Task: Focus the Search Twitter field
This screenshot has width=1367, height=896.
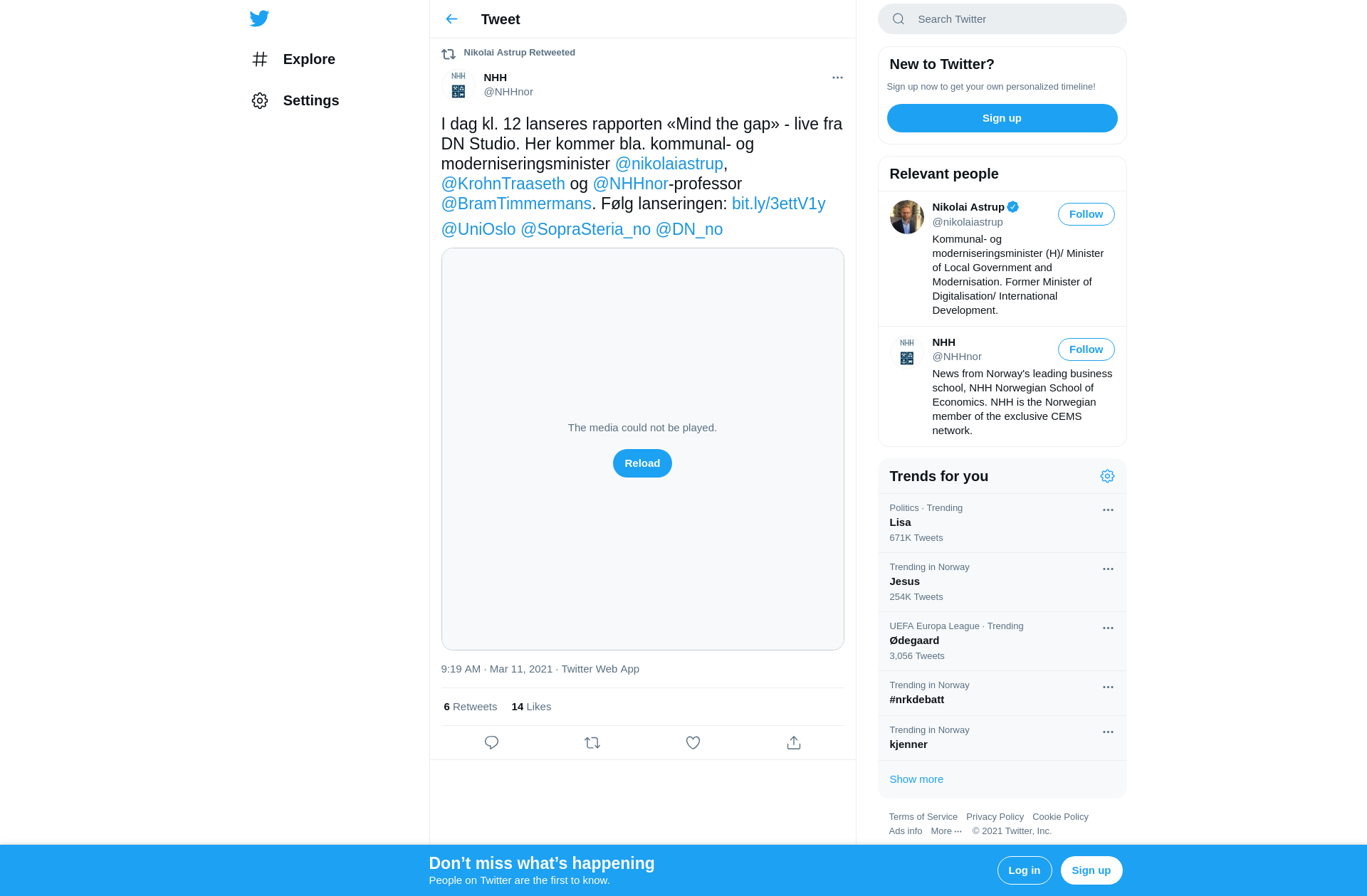Action: pos(1002,19)
